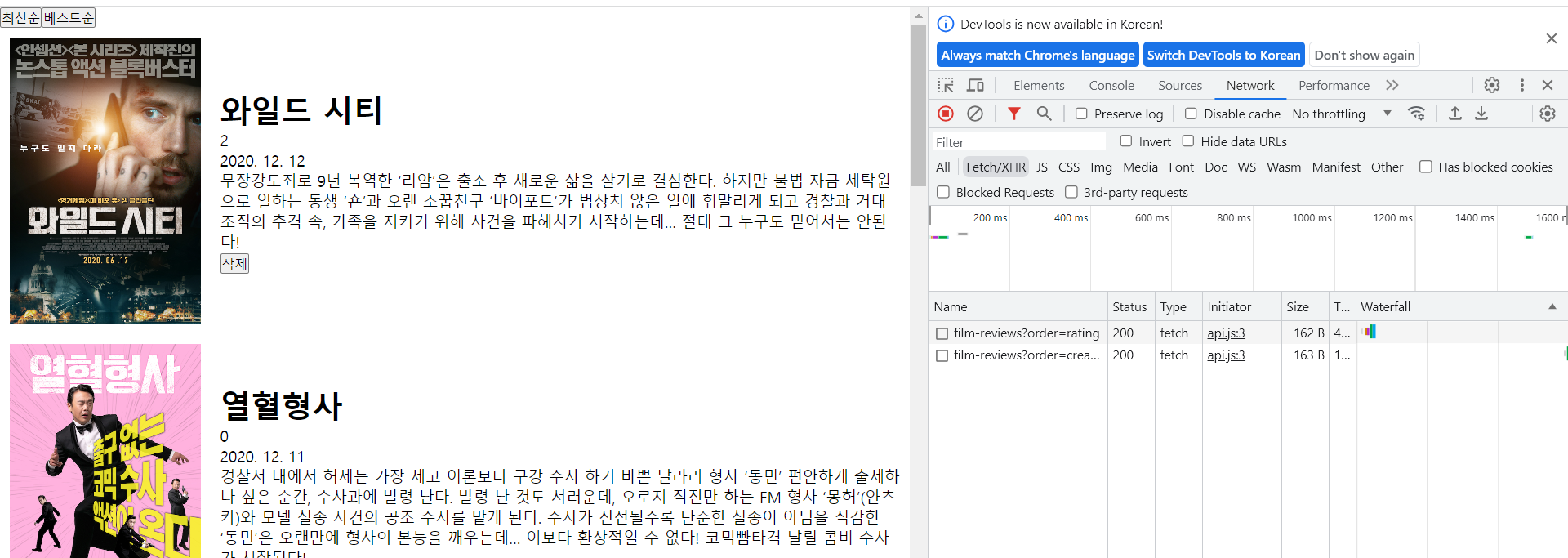This screenshot has height=558, width=1568.
Task: Click the 최신순 sort button
Action: tap(20, 17)
